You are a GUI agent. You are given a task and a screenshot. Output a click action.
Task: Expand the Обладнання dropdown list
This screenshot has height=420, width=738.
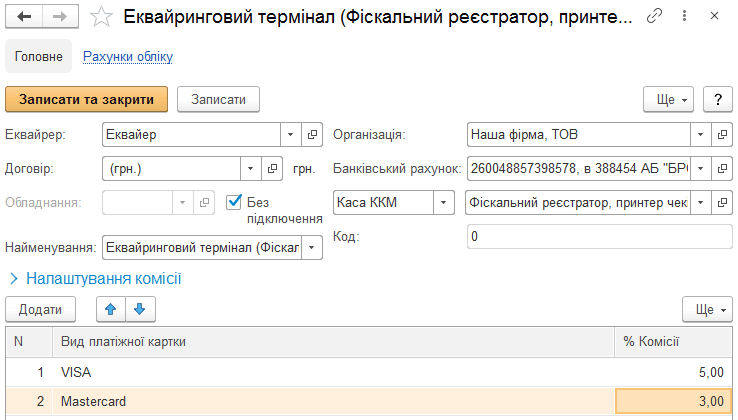(183, 202)
